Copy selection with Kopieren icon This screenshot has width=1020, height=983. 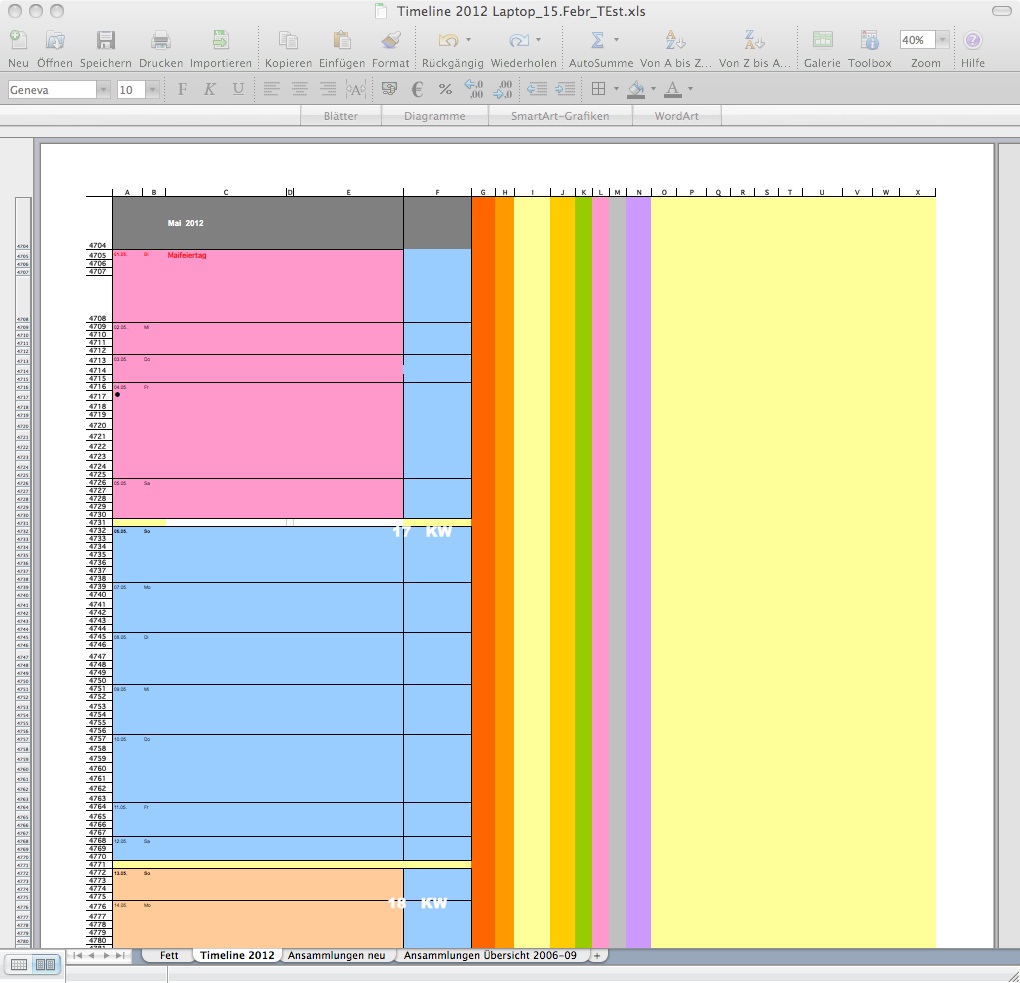pyautogui.click(x=288, y=40)
